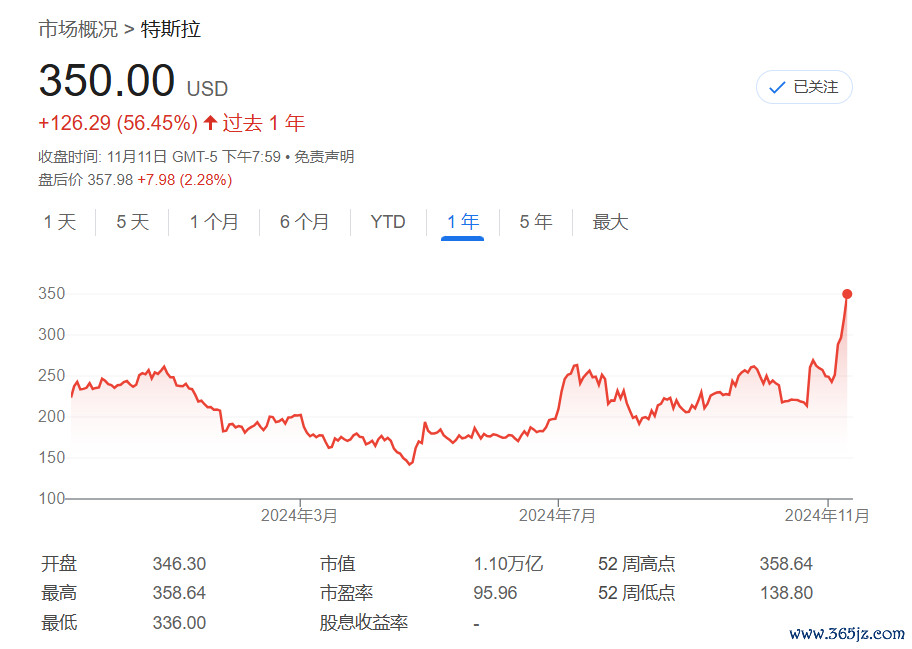This screenshot has width=912, height=649.
Task: Click the 市值 value 1.10万亿
Action: [x=508, y=564]
